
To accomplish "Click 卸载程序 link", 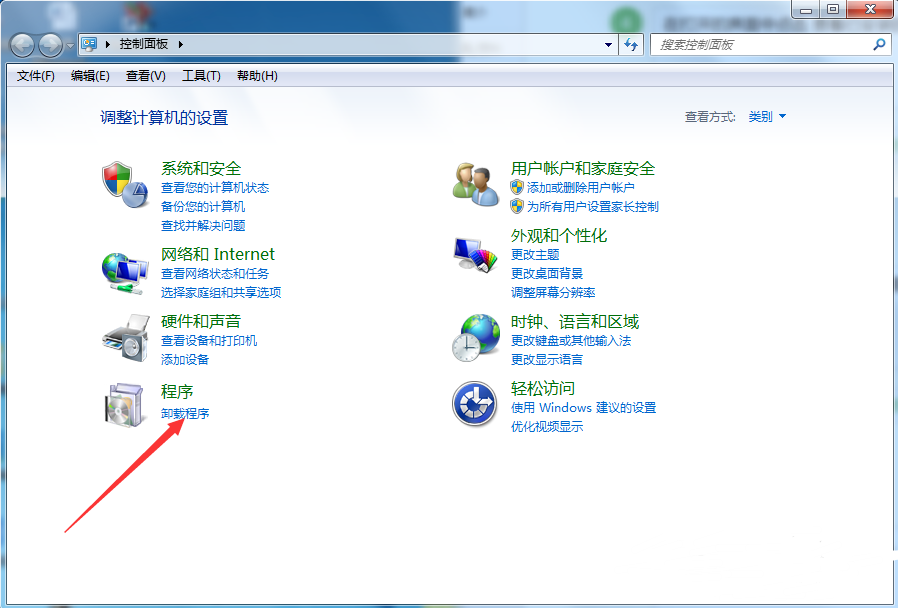I will pos(185,413).
